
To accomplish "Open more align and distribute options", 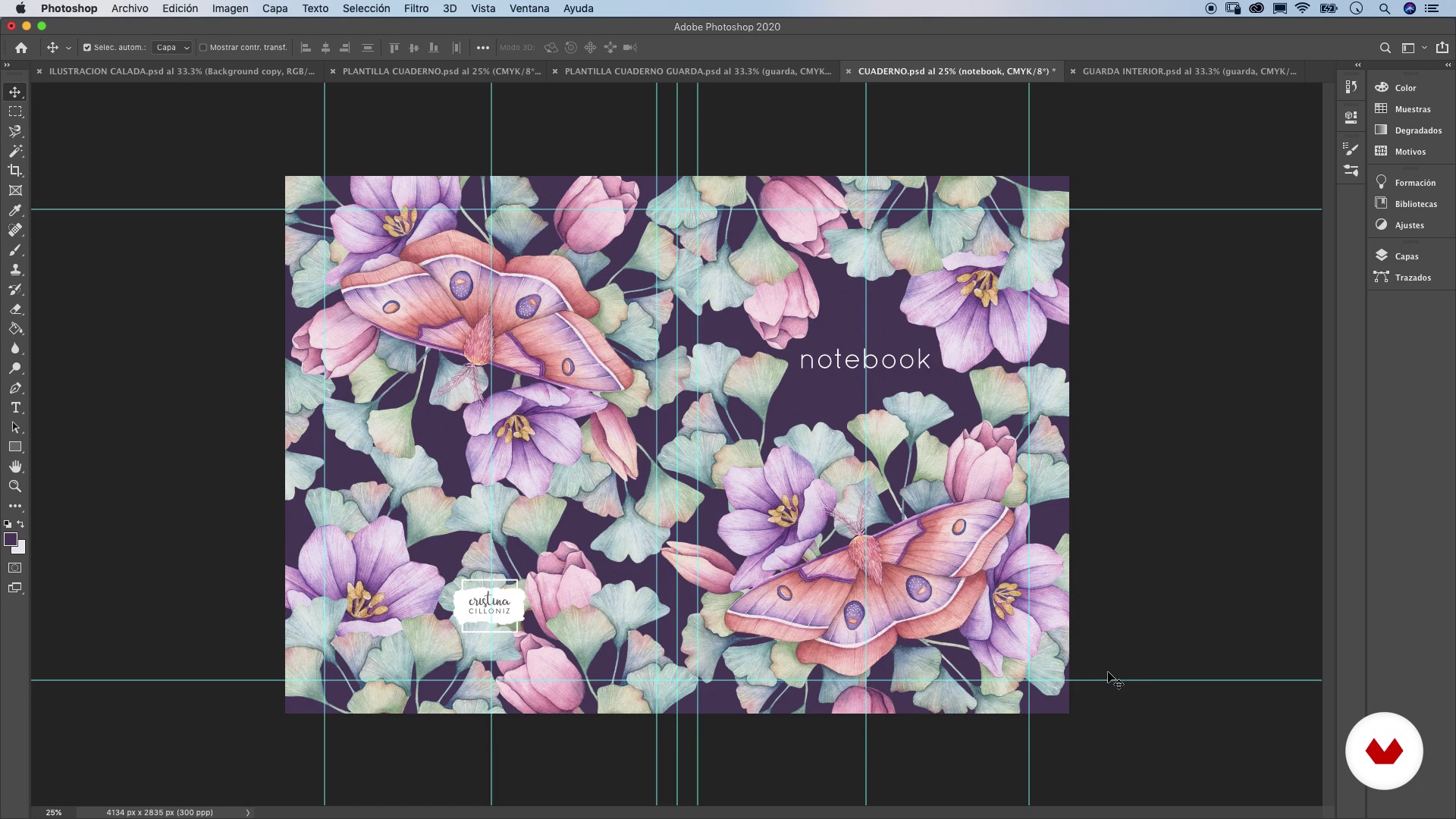I will (x=483, y=48).
